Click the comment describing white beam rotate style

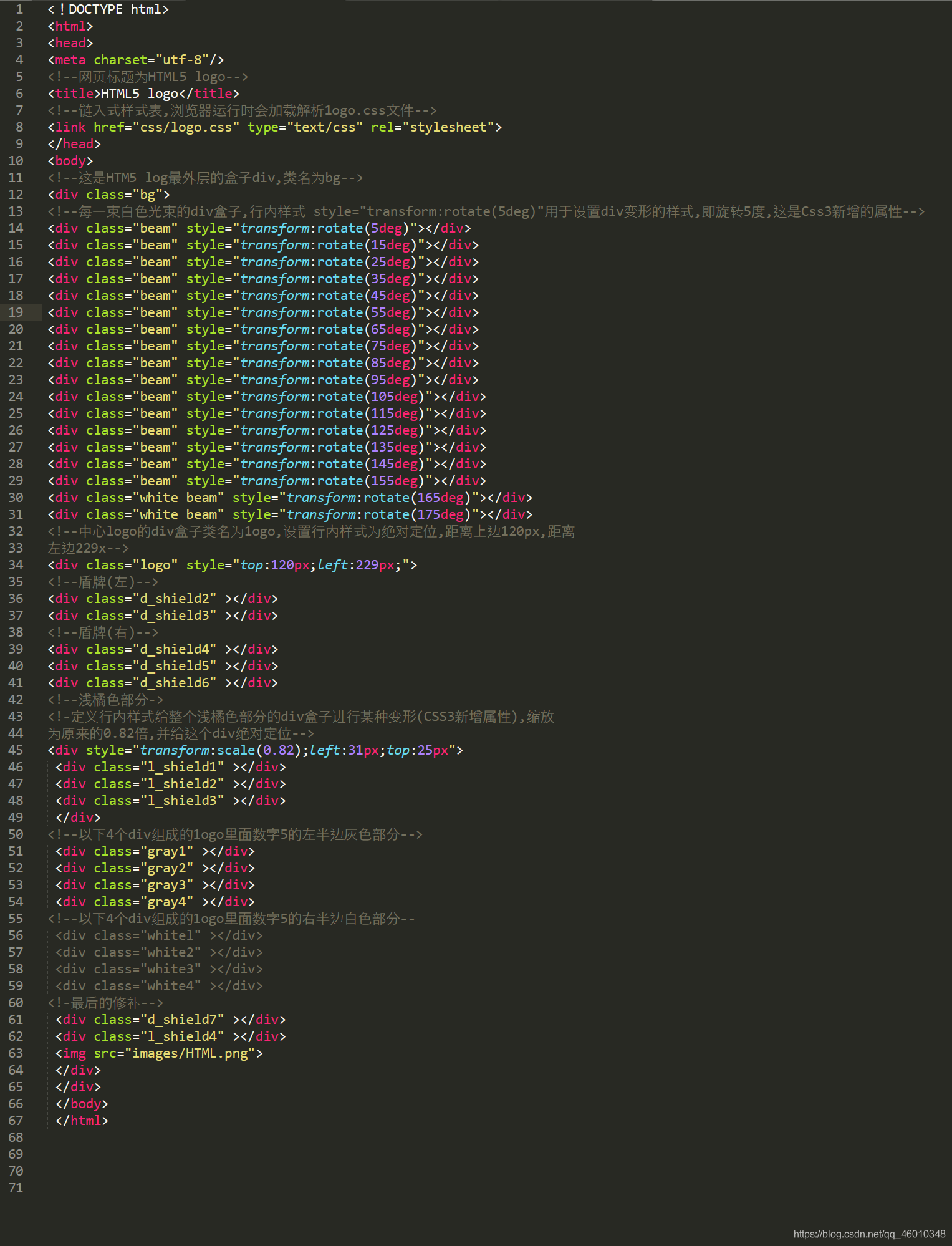(486, 211)
